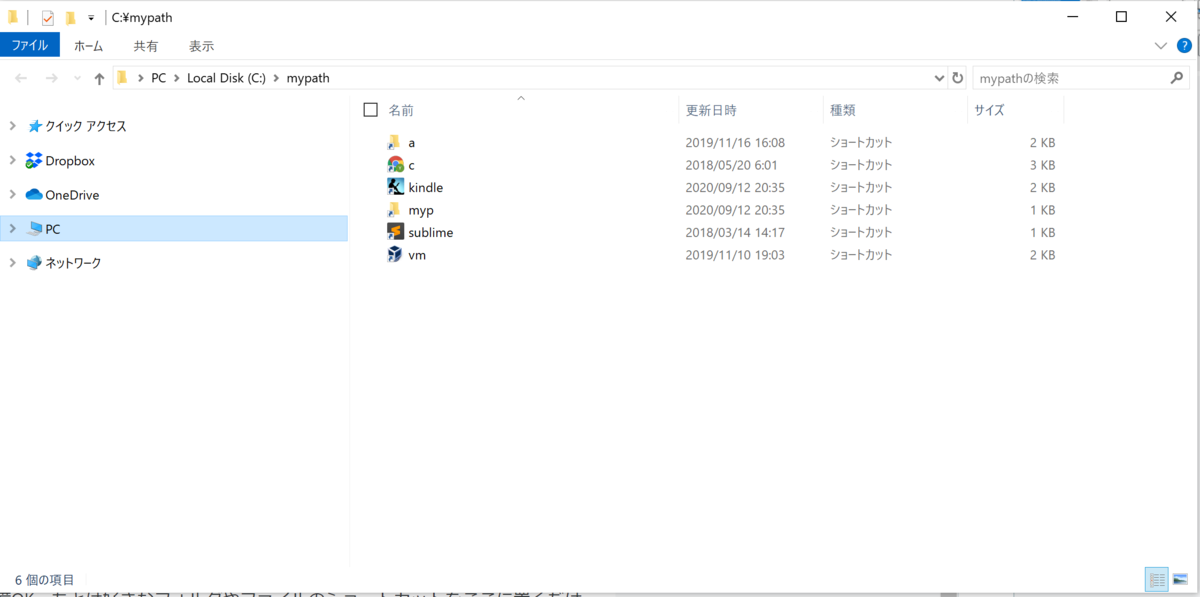Check the select-all checkbox above file list
The image size is (1200, 597).
[369, 110]
